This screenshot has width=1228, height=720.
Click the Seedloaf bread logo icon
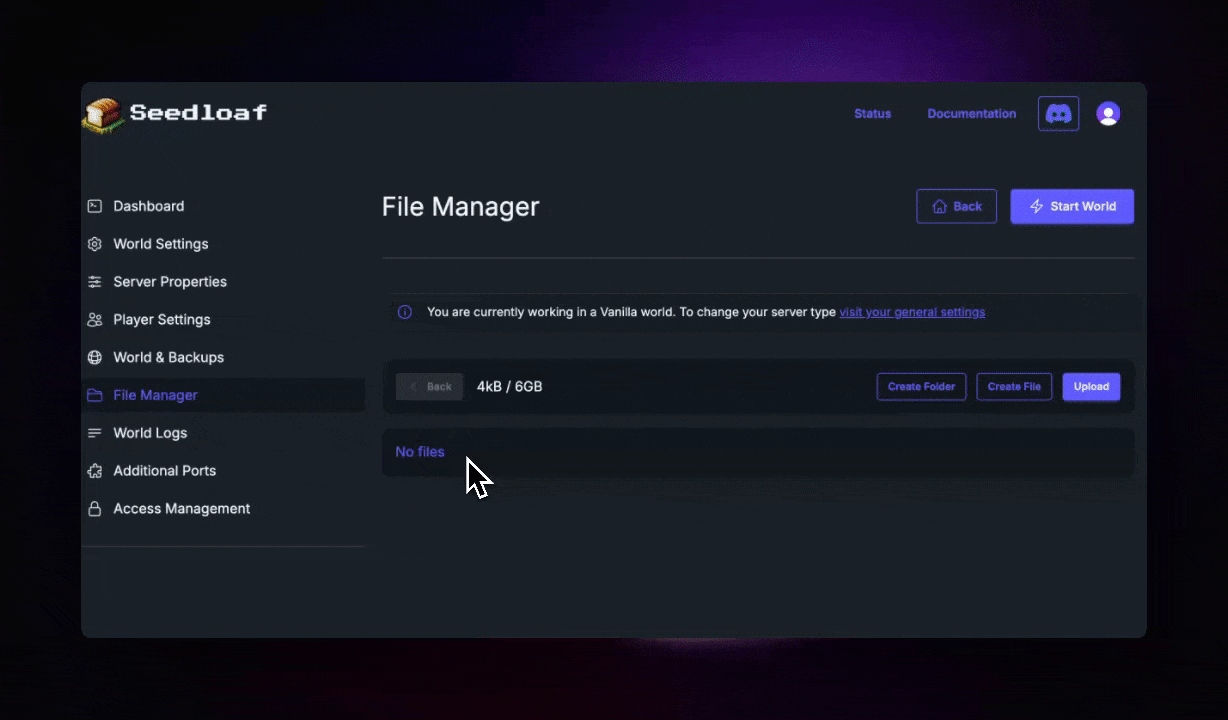coord(103,115)
